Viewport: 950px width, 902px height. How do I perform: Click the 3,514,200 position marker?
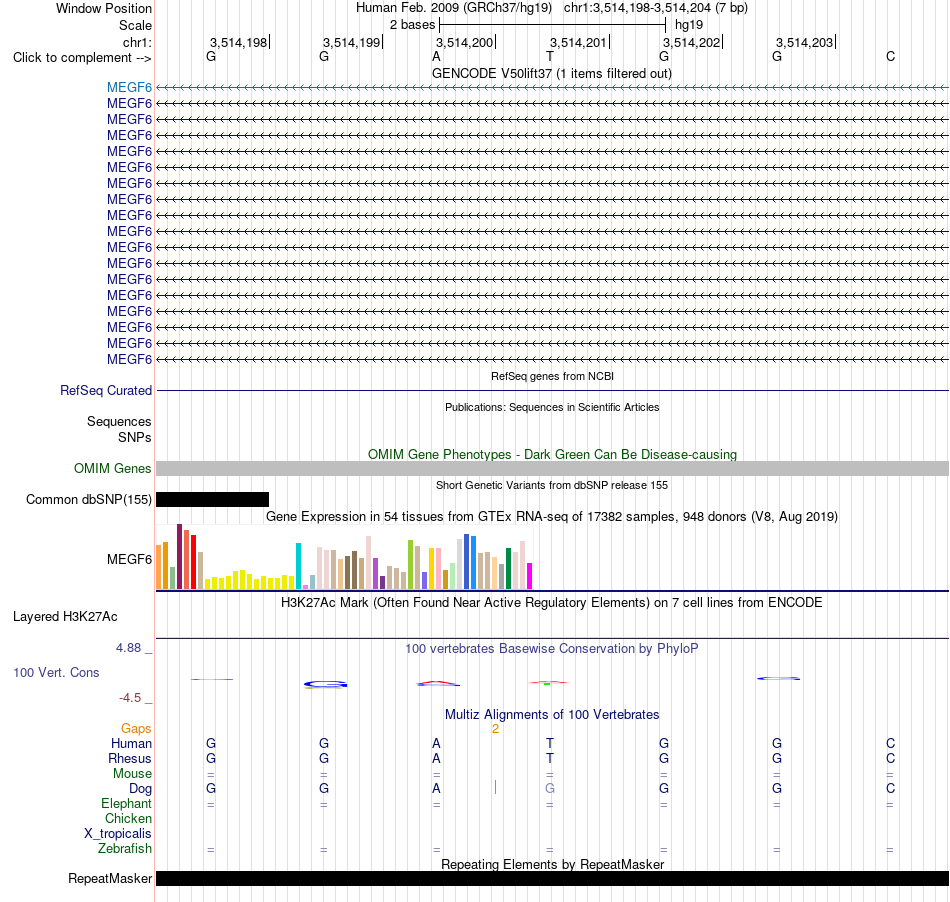[x=465, y=42]
